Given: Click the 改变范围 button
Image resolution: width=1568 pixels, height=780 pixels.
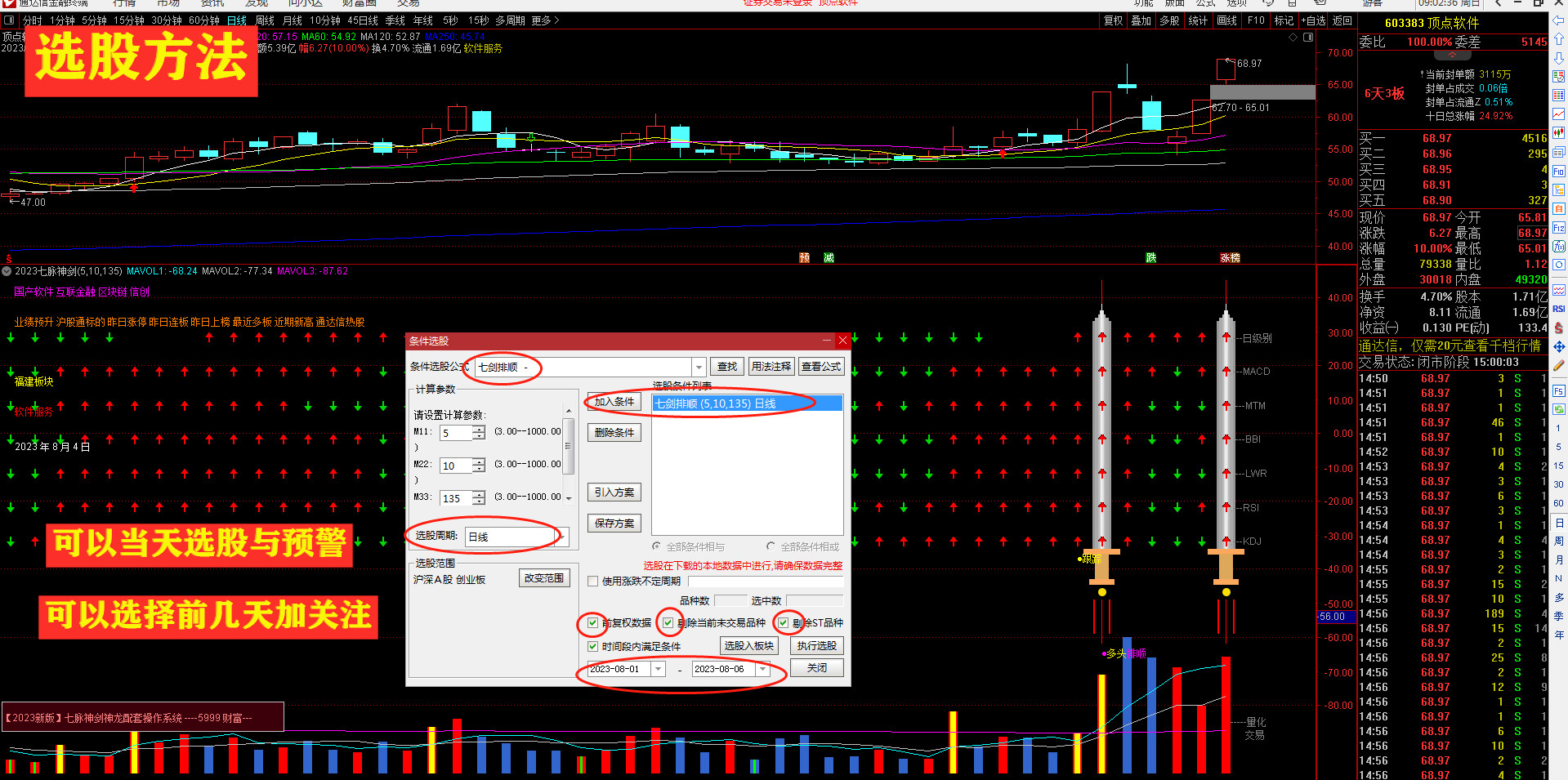Looking at the screenshot, I should (544, 578).
